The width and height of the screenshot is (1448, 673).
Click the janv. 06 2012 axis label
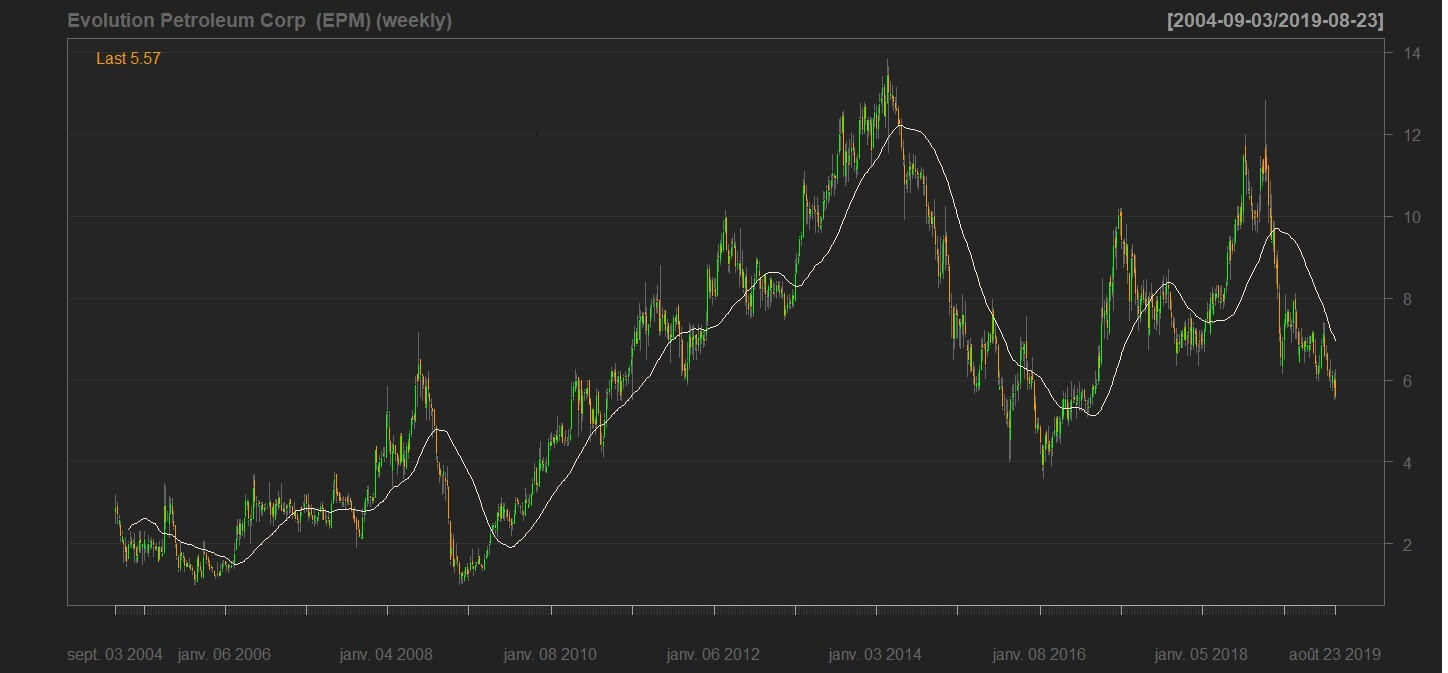coord(712,655)
